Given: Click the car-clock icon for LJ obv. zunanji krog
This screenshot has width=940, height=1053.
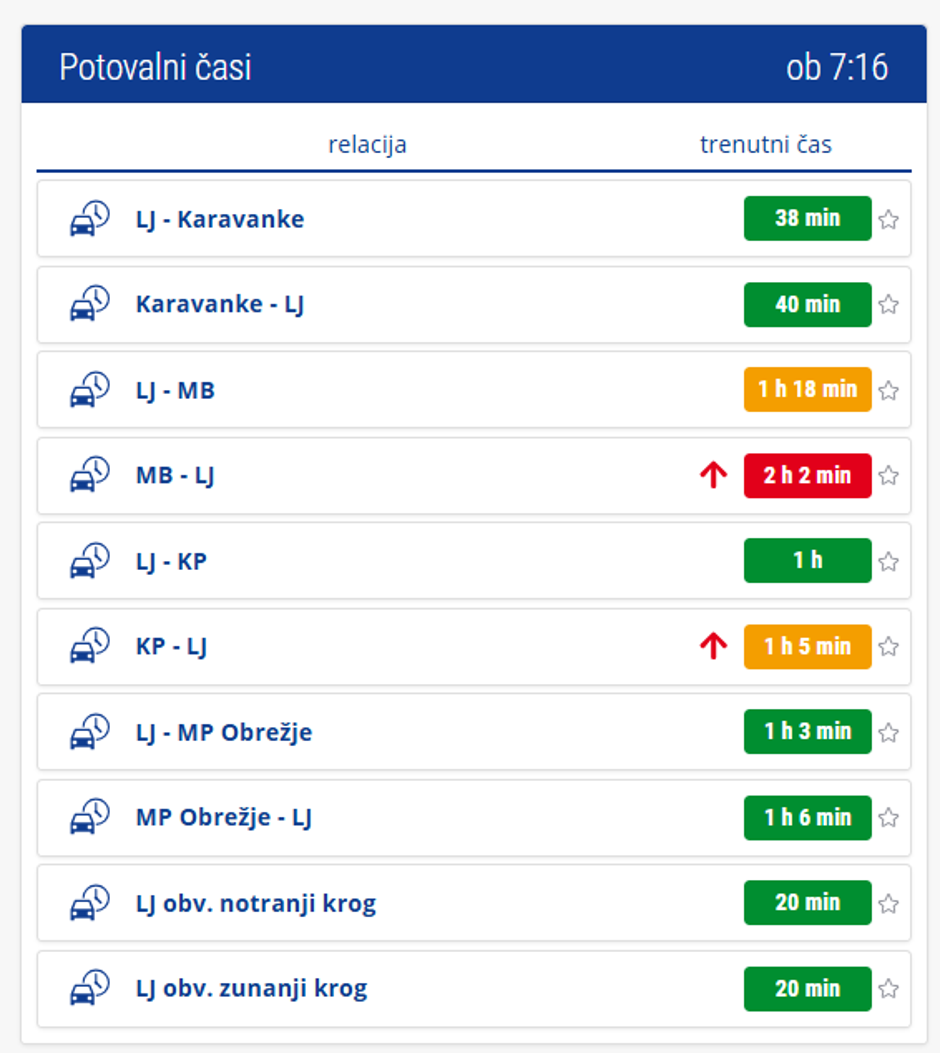Looking at the screenshot, I should point(89,989).
